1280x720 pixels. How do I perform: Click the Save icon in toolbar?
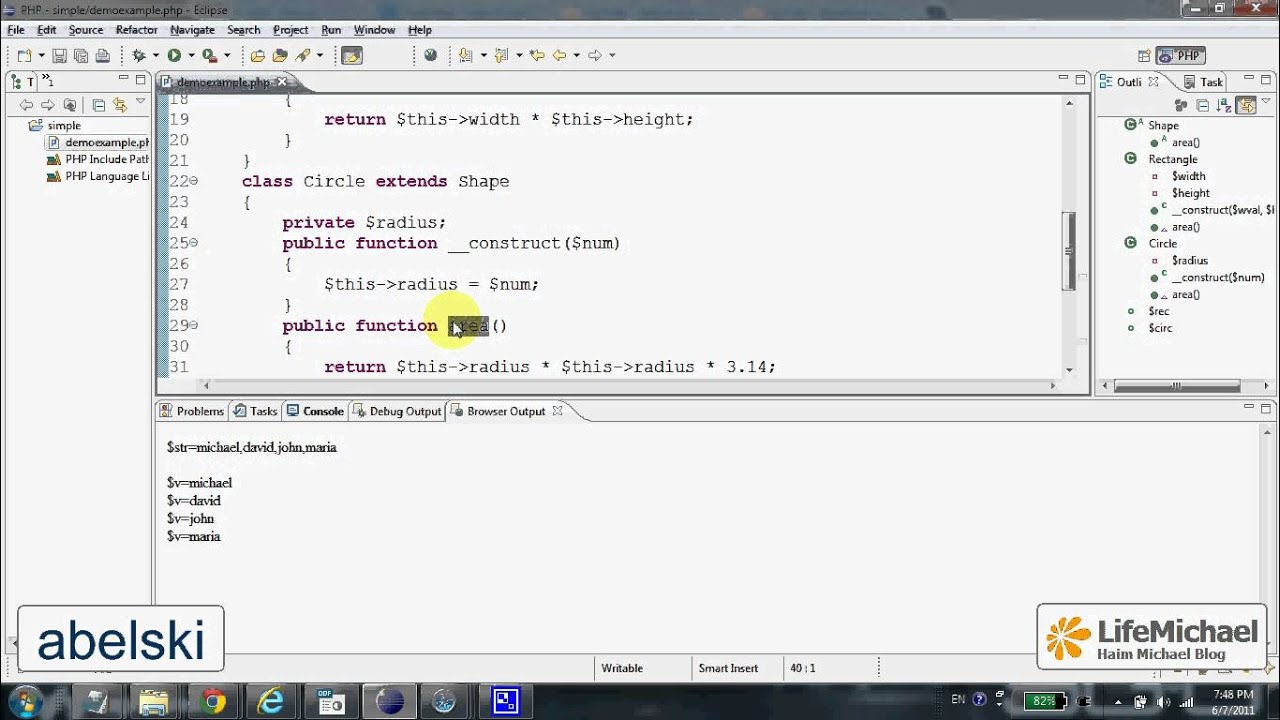tap(59, 56)
